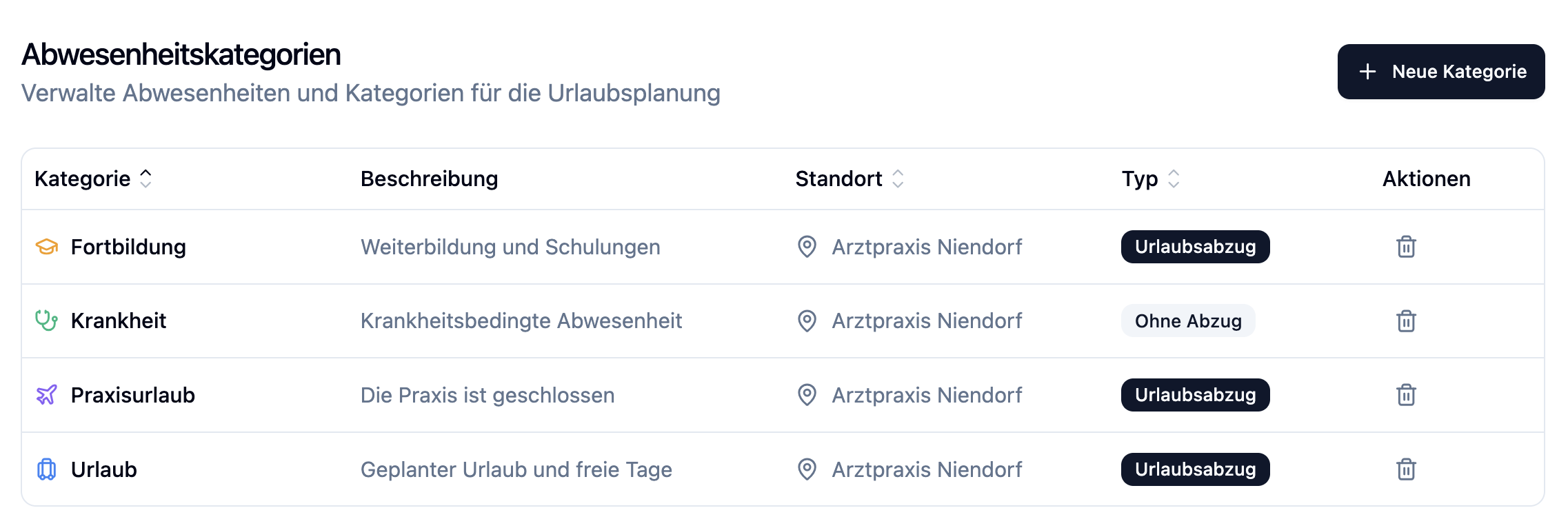Click the stethoscope icon beside Krankheit

tap(47, 321)
